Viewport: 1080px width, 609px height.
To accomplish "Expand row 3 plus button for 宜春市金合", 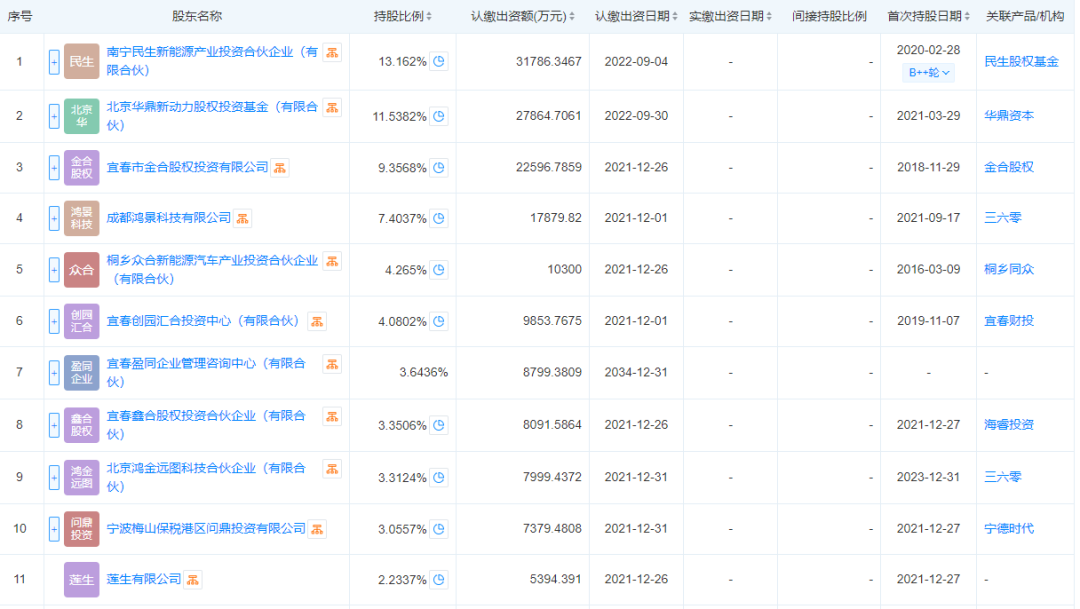I will (x=54, y=167).
